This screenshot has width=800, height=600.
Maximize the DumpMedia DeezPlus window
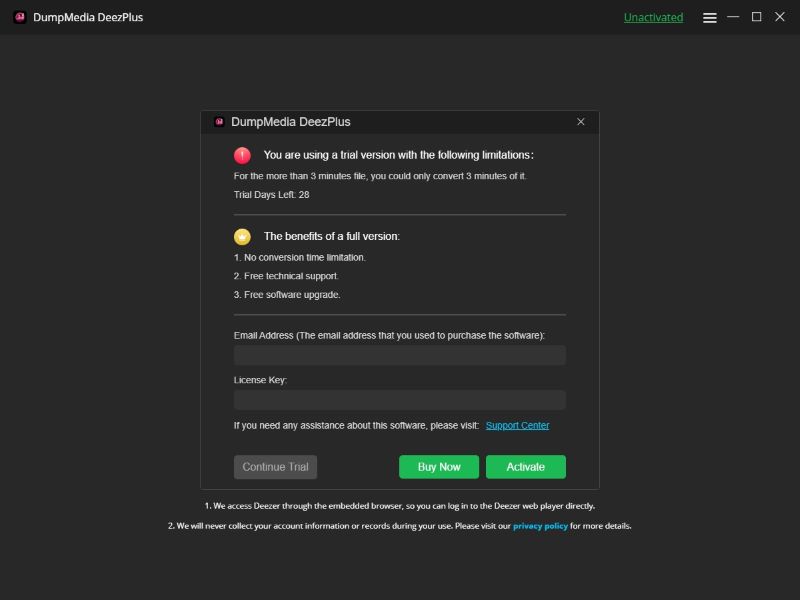pos(756,17)
